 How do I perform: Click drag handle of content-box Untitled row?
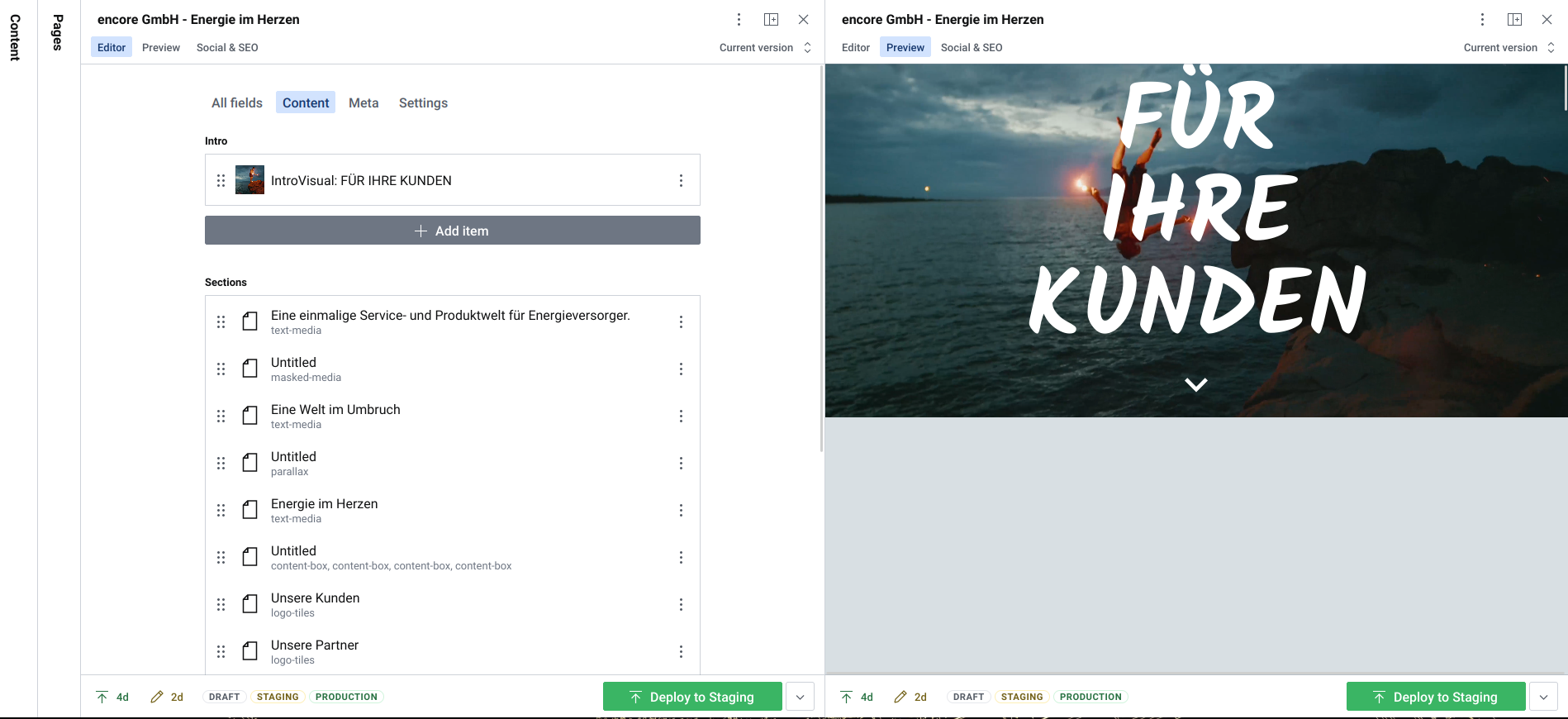coord(221,557)
